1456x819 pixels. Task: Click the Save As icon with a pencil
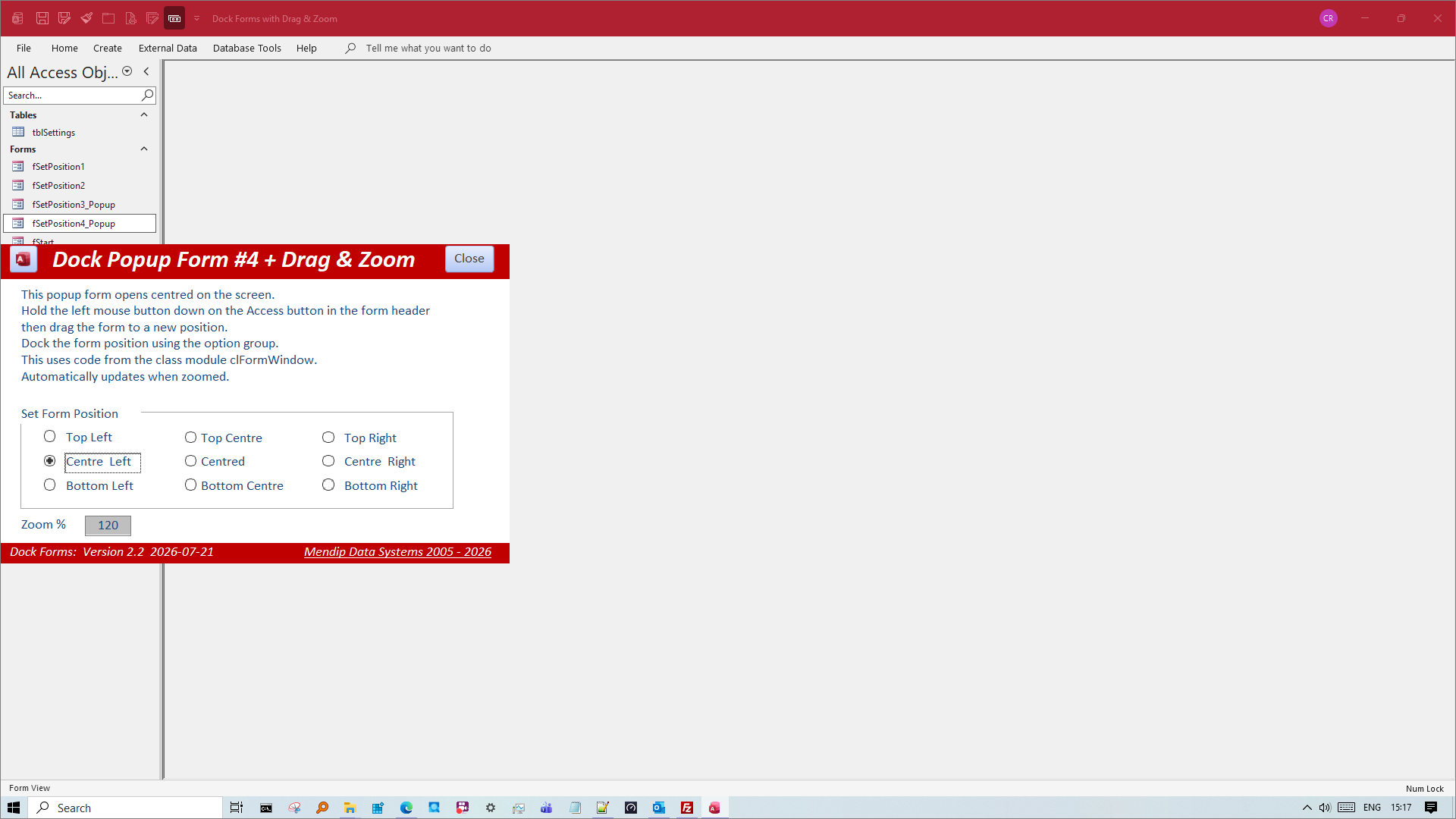point(64,18)
